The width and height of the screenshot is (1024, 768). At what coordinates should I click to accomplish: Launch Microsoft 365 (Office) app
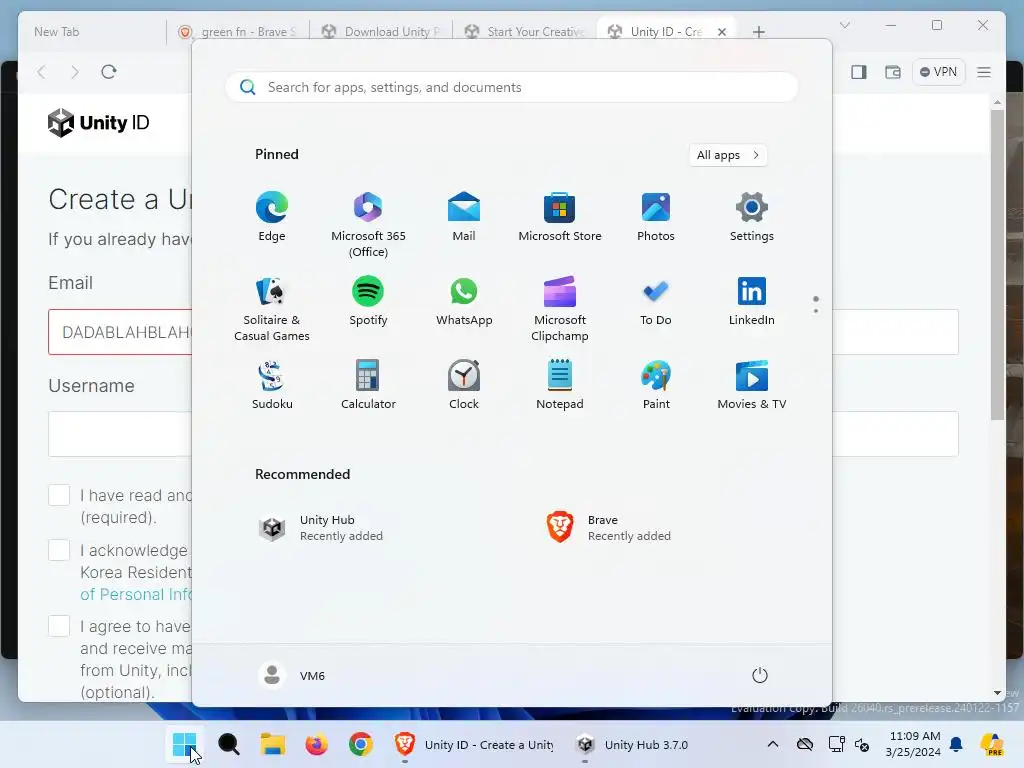[x=368, y=225]
